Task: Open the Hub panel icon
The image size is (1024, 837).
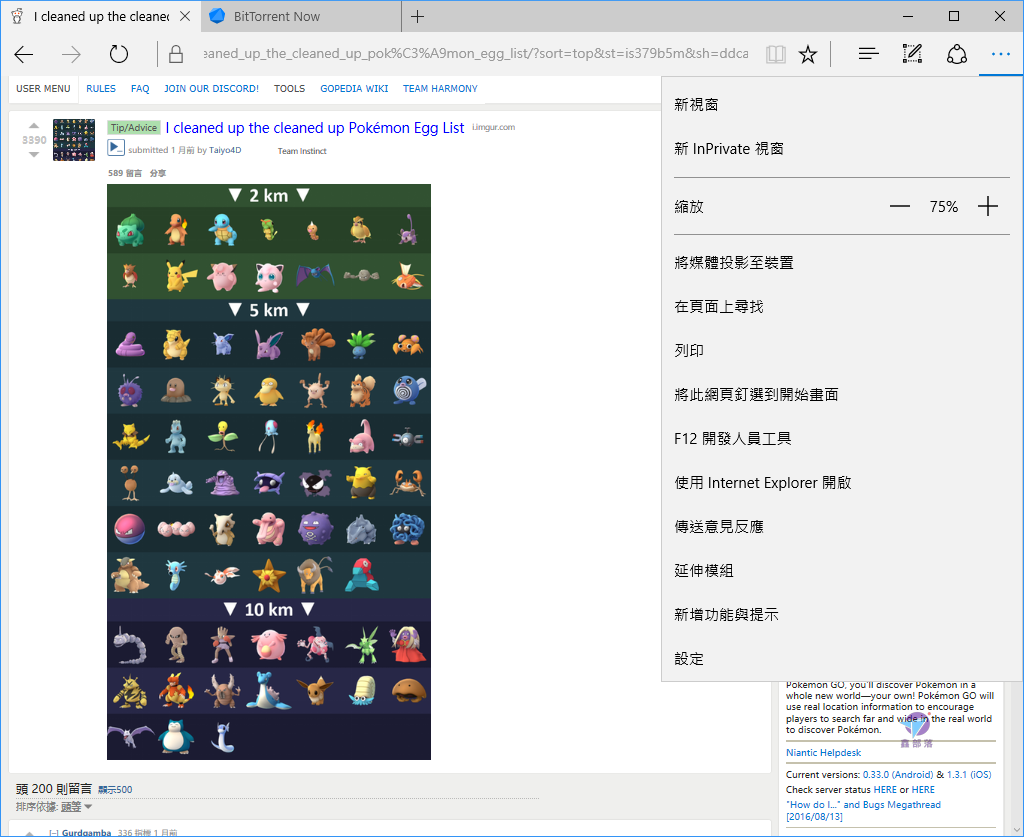Action: 868,54
